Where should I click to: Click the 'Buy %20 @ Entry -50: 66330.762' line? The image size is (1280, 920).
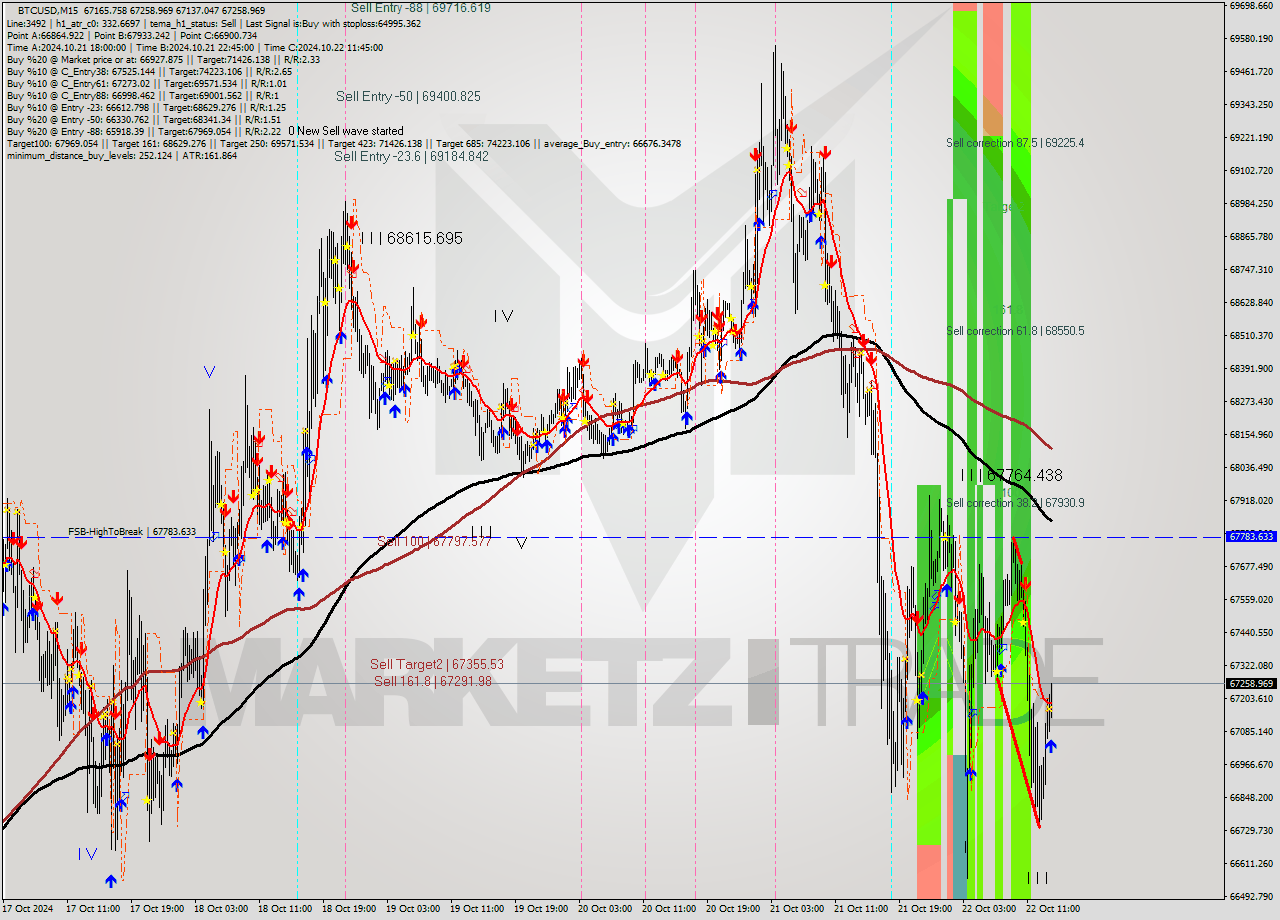click(x=146, y=119)
